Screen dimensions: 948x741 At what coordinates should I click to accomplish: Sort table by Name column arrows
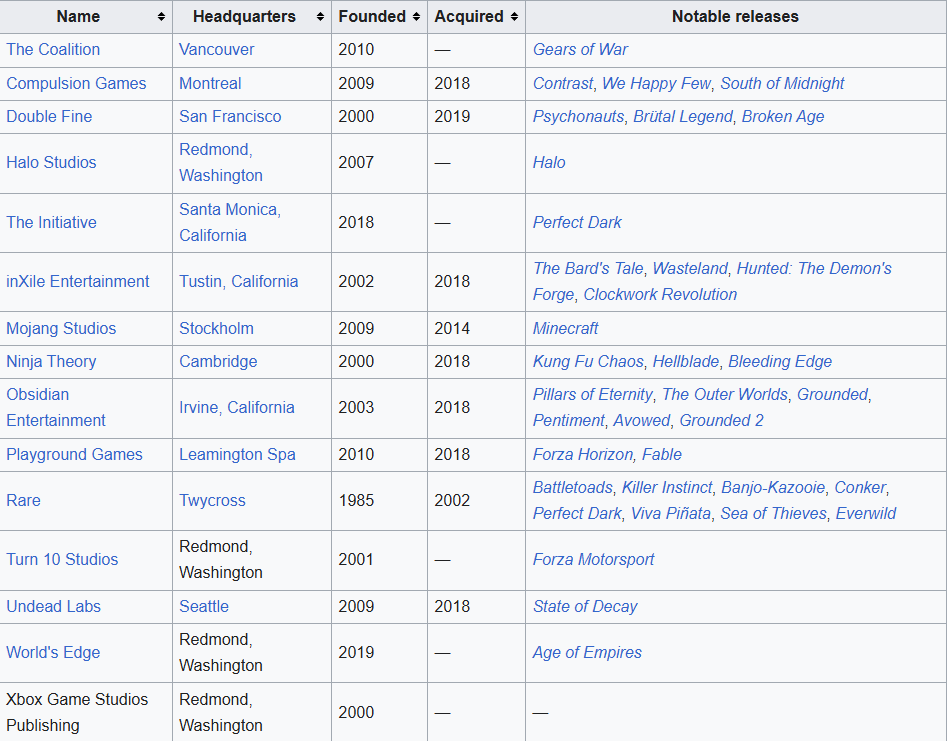click(x=161, y=17)
